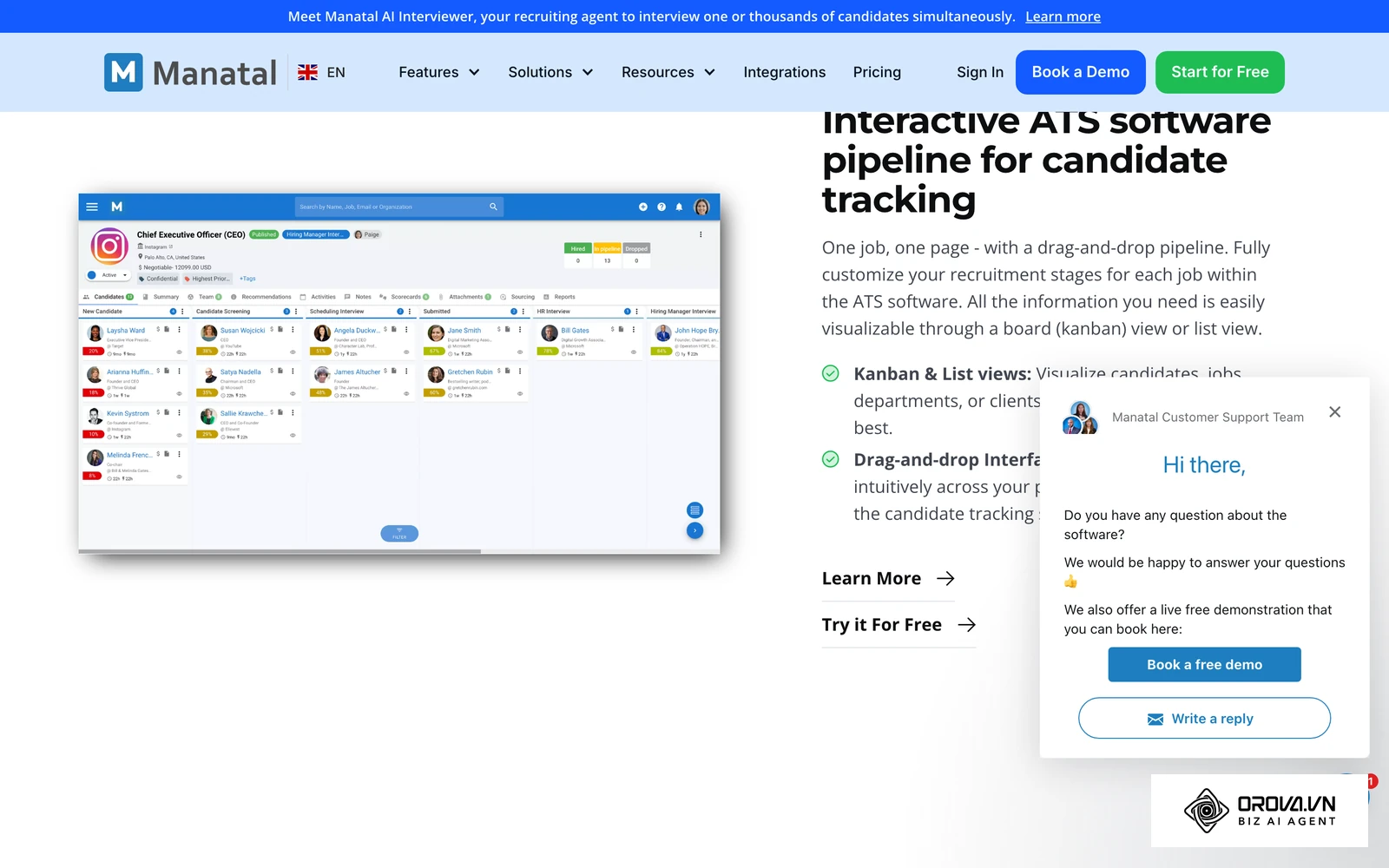Image resolution: width=1389 pixels, height=868 pixels.
Task: Close the customer support chat popup
Action: pyautogui.click(x=1335, y=411)
